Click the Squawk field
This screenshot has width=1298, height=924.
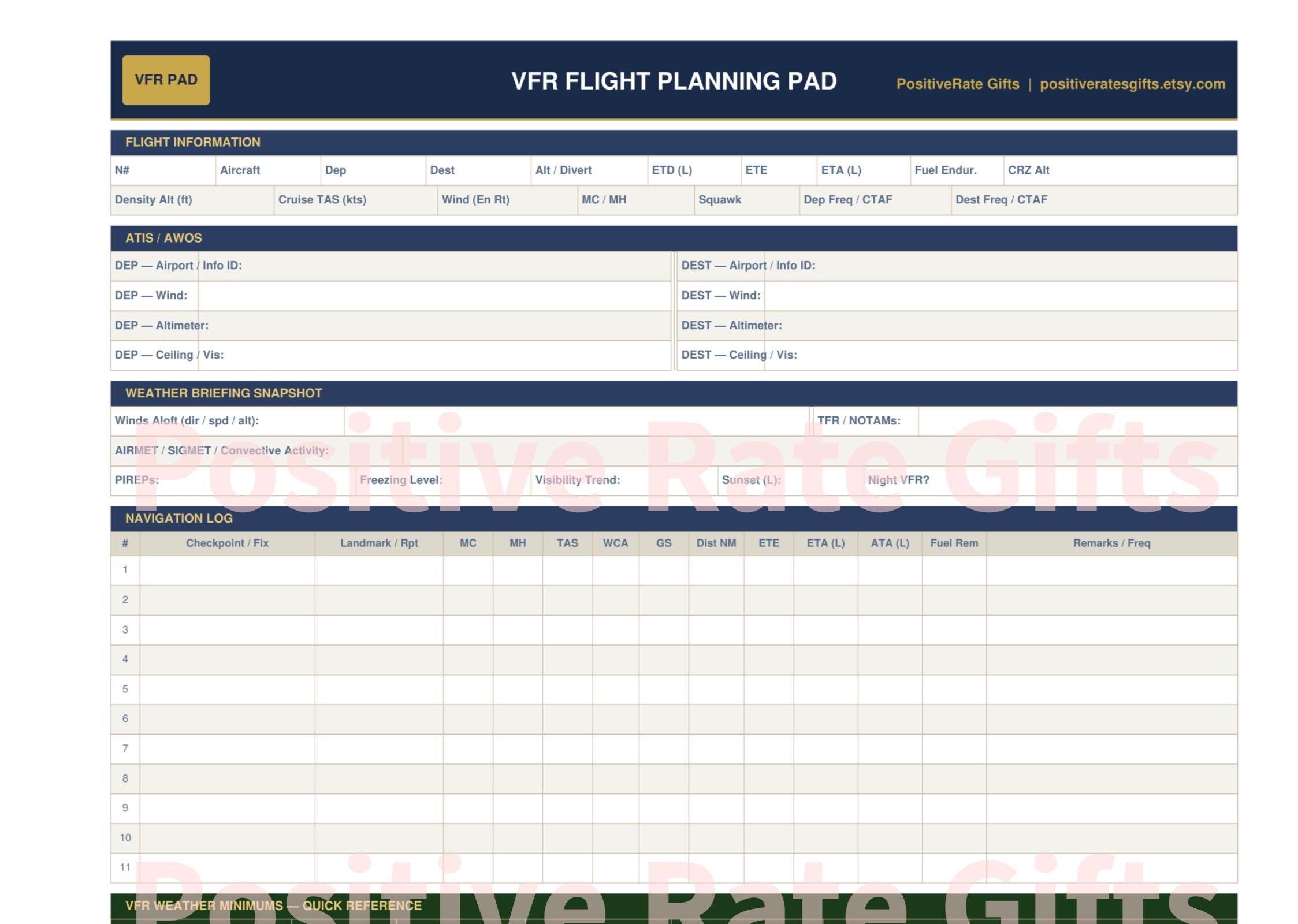pos(747,200)
